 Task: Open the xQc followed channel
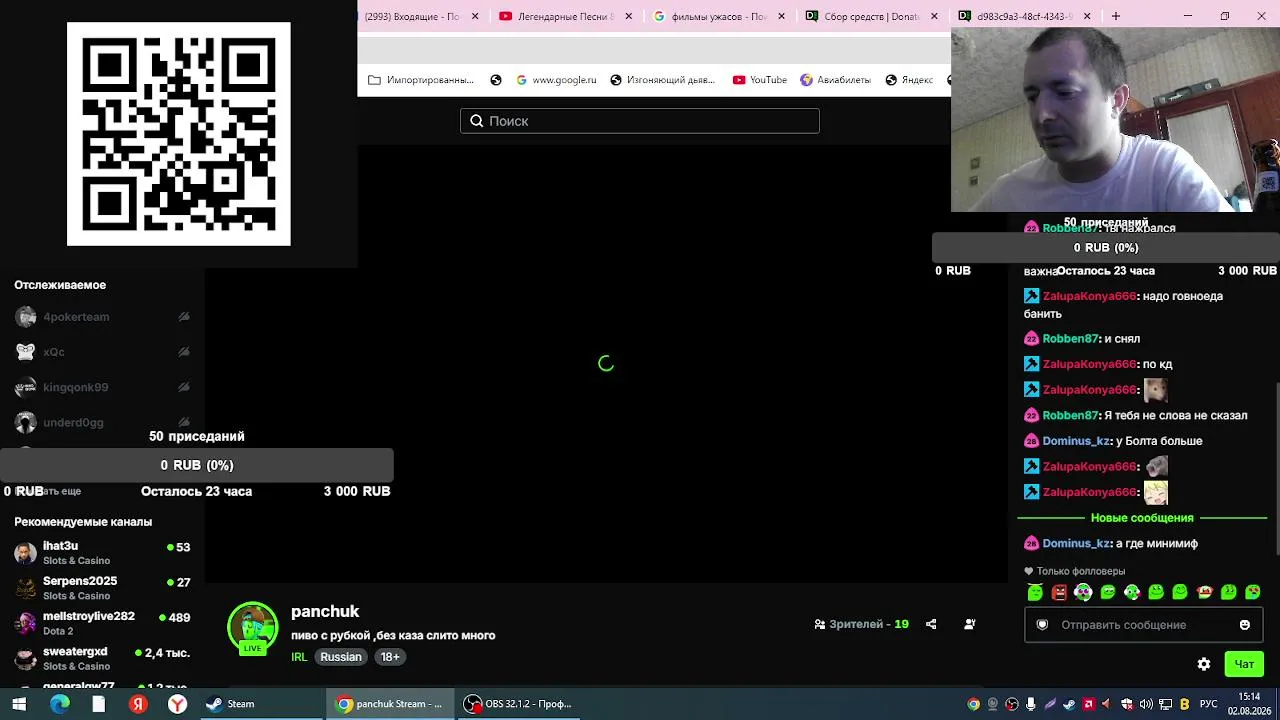pyautogui.click(x=102, y=352)
